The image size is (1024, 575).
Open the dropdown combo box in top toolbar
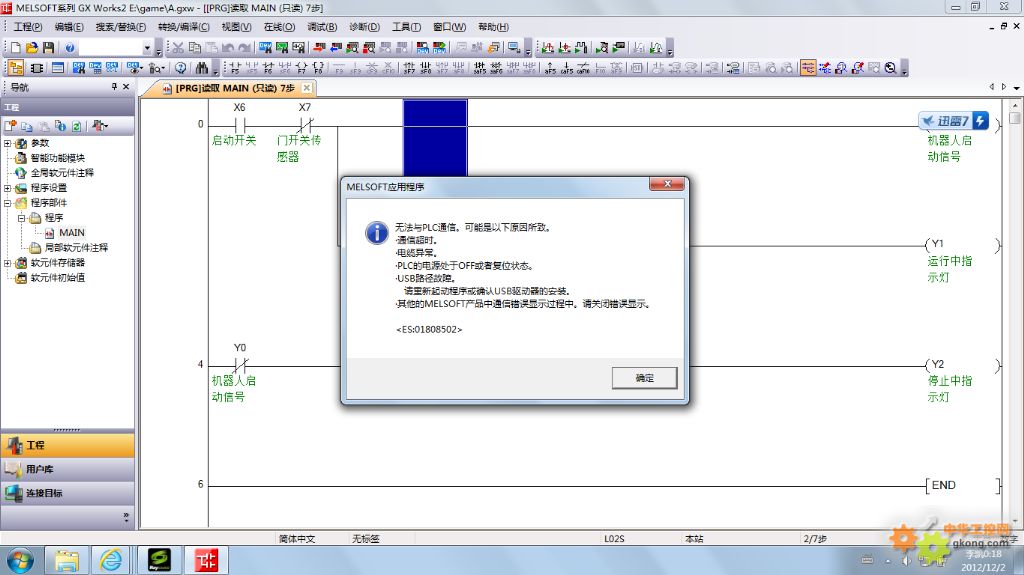pyautogui.click(x=147, y=48)
